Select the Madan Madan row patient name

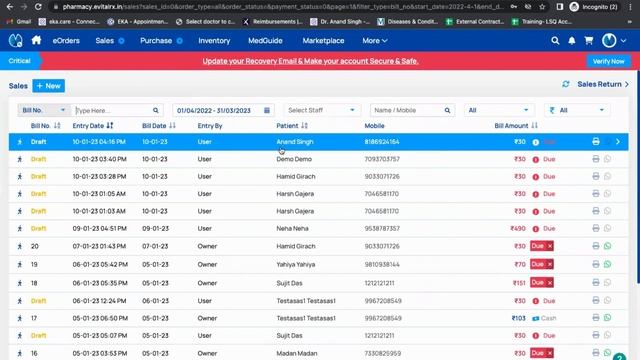tap(297, 353)
